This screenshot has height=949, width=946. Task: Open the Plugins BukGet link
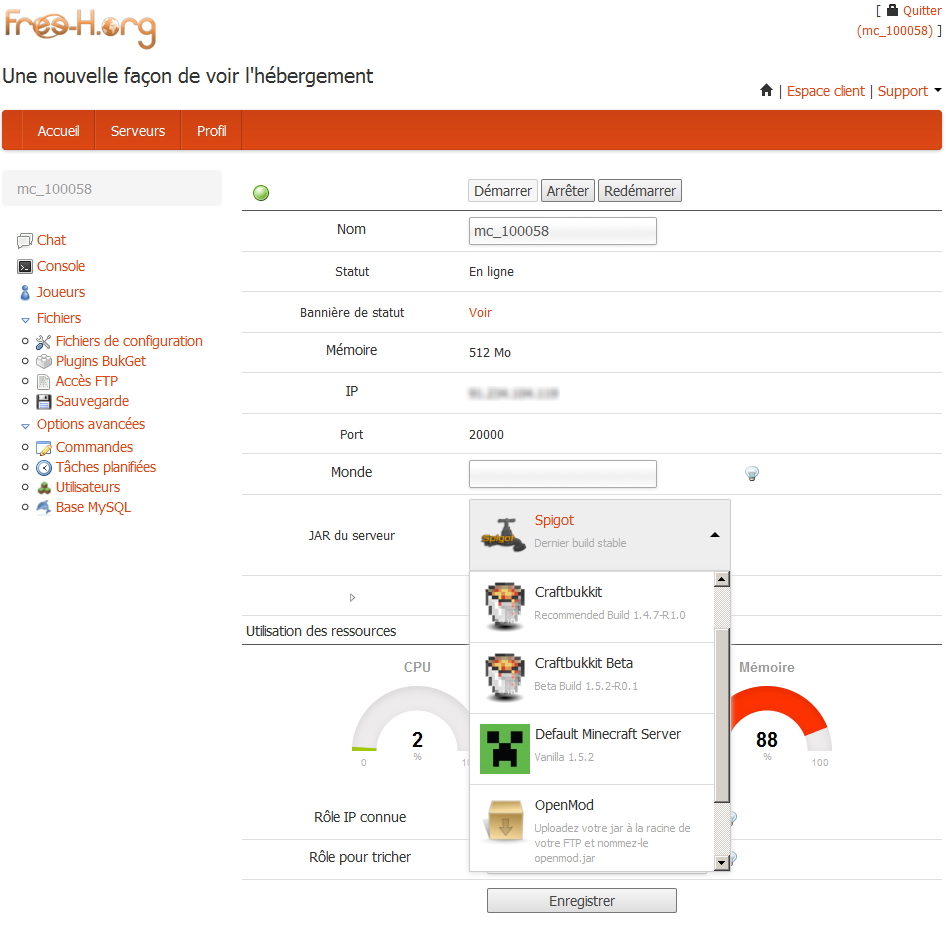[x=100, y=361]
